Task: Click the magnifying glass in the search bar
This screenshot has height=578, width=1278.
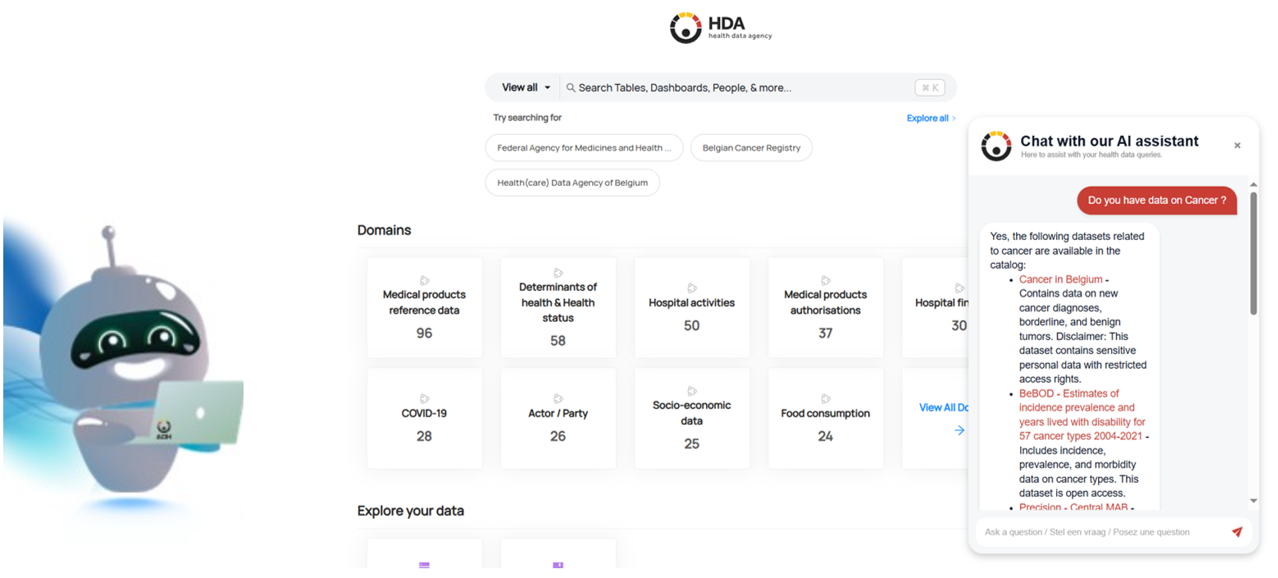Action: pyautogui.click(x=570, y=87)
